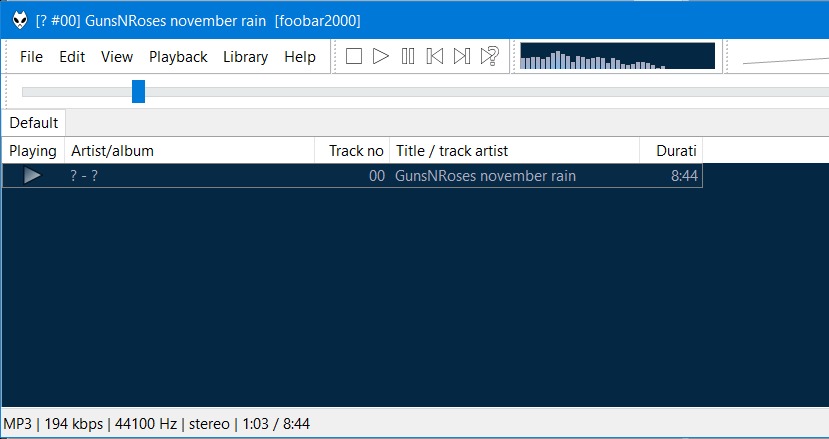Click the Stop playback button
The height and width of the screenshot is (439, 829).
point(354,56)
